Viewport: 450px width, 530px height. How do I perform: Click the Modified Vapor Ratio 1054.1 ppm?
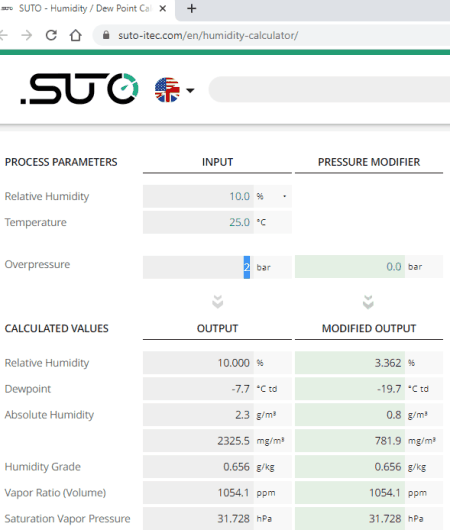[350, 493]
